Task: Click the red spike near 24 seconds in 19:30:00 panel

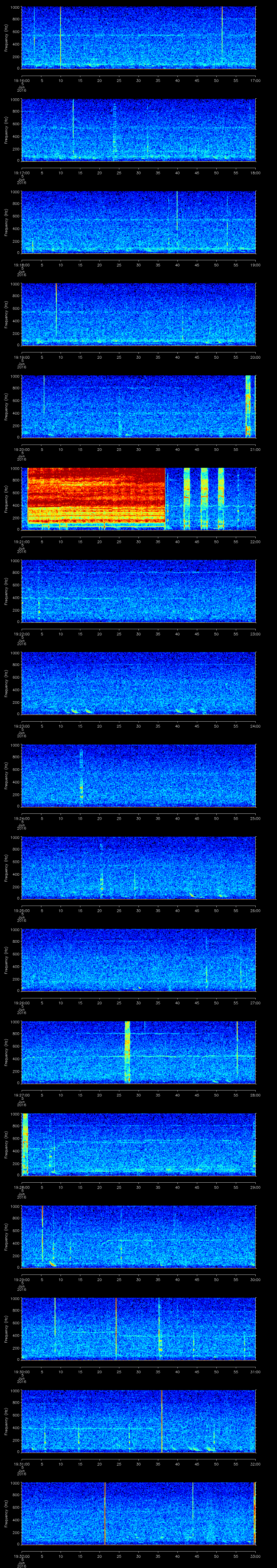Action: point(116,1328)
